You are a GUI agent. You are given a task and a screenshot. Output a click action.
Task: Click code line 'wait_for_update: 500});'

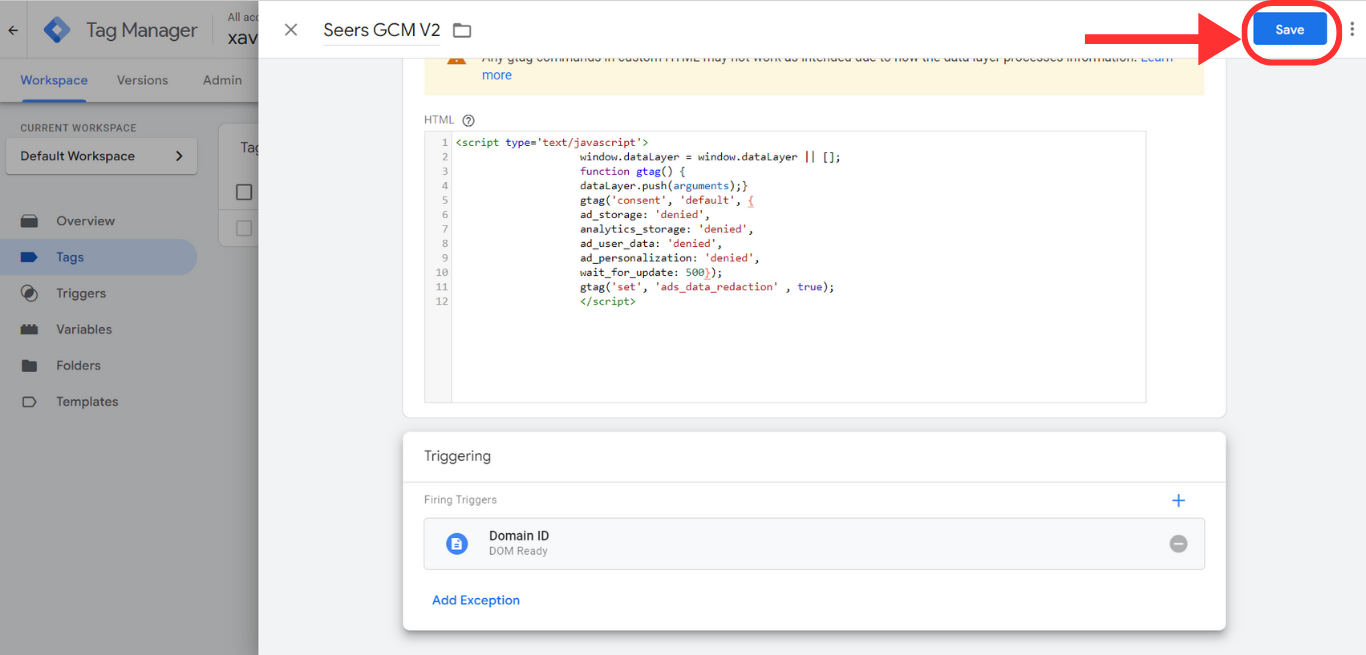(651, 272)
